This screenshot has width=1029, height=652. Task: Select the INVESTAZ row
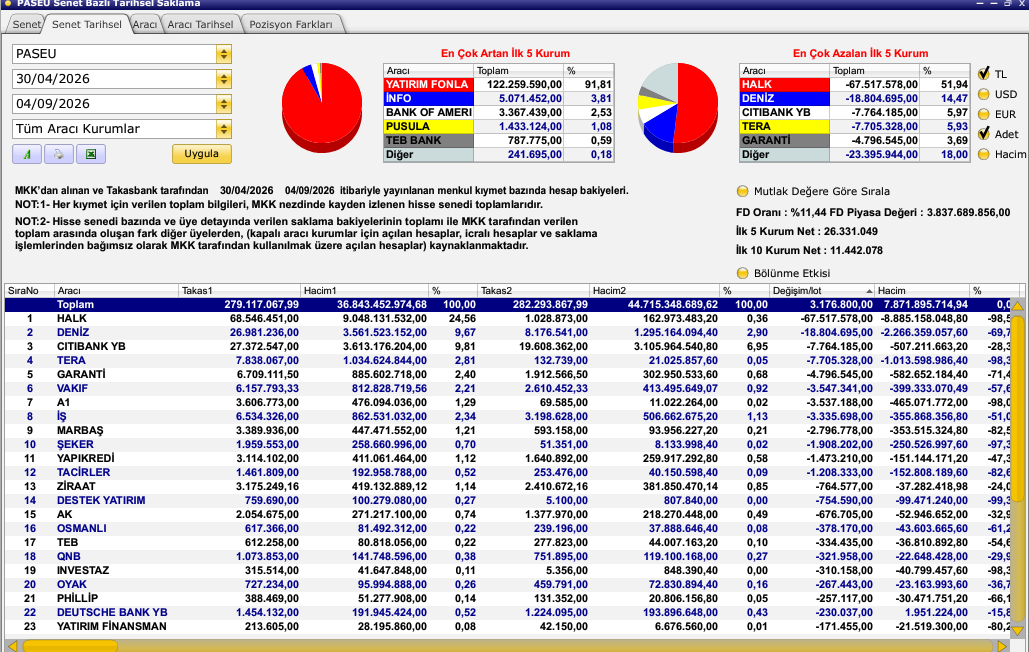pyautogui.click(x=509, y=571)
